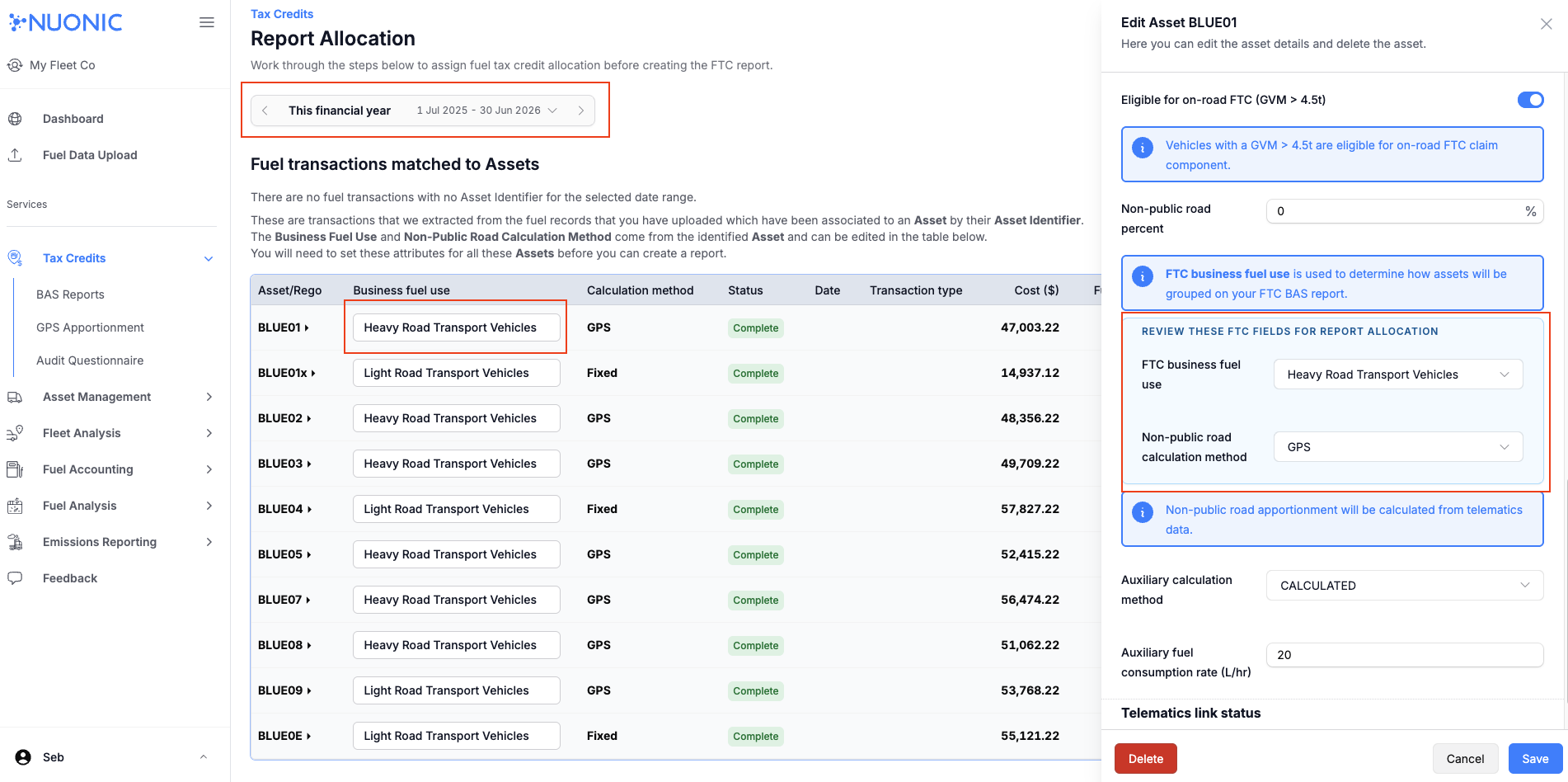
Task: Save the asset changes
Action: click(x=1535, y=759)
